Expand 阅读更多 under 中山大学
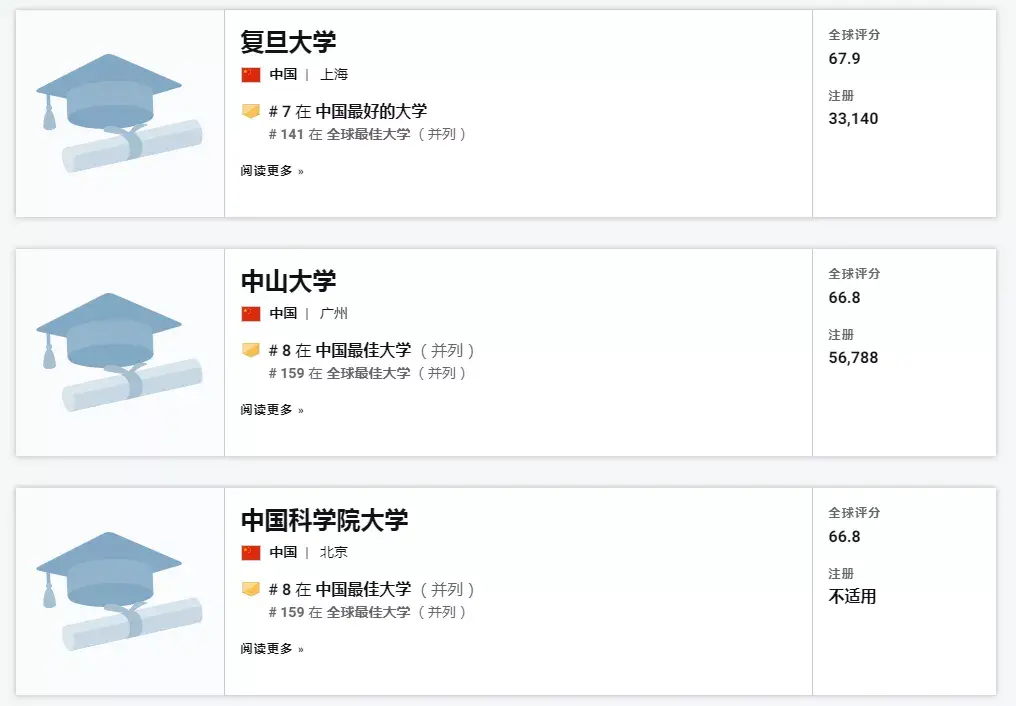1016x706 pixels. tap(272, 410)
